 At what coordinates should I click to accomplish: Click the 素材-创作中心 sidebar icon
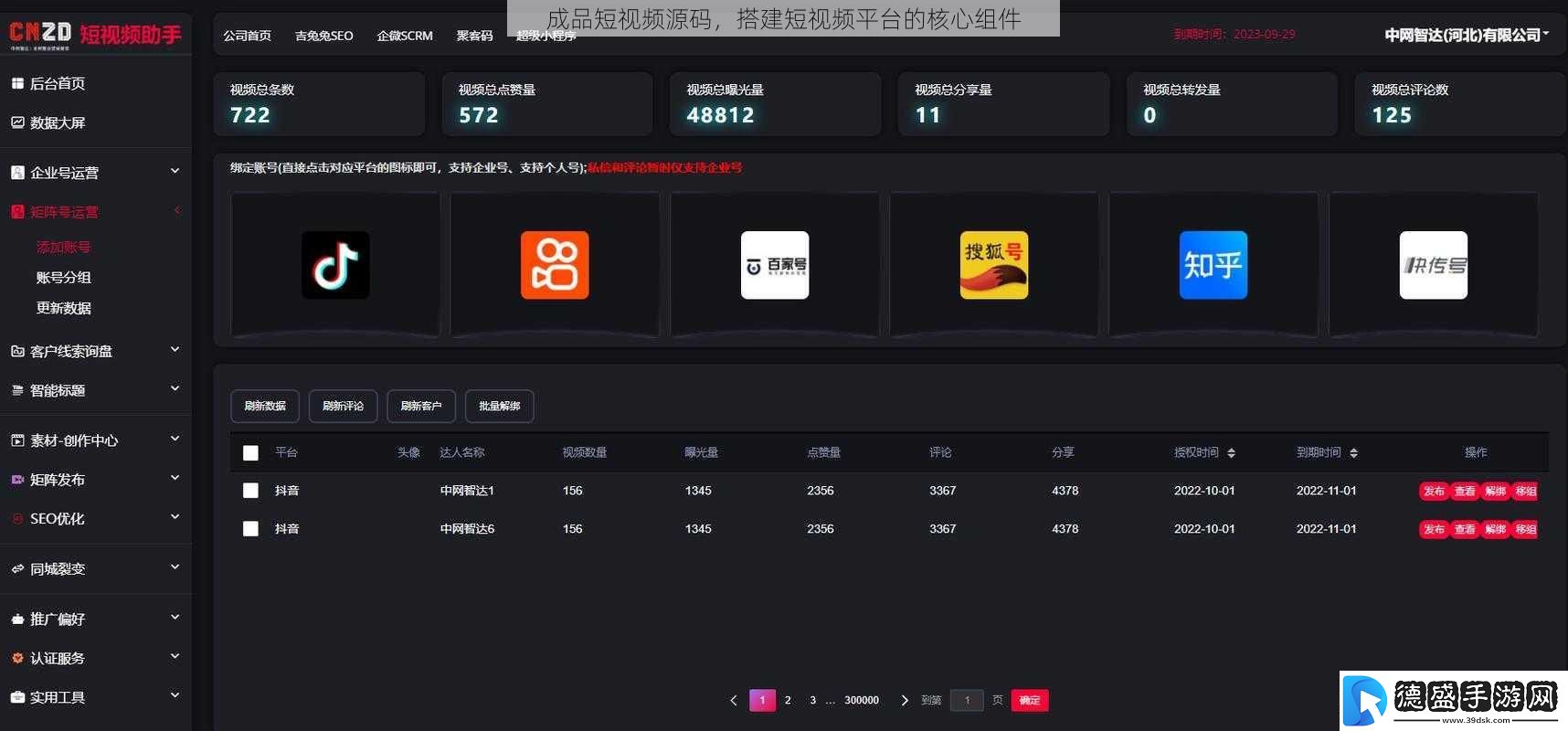17,440
